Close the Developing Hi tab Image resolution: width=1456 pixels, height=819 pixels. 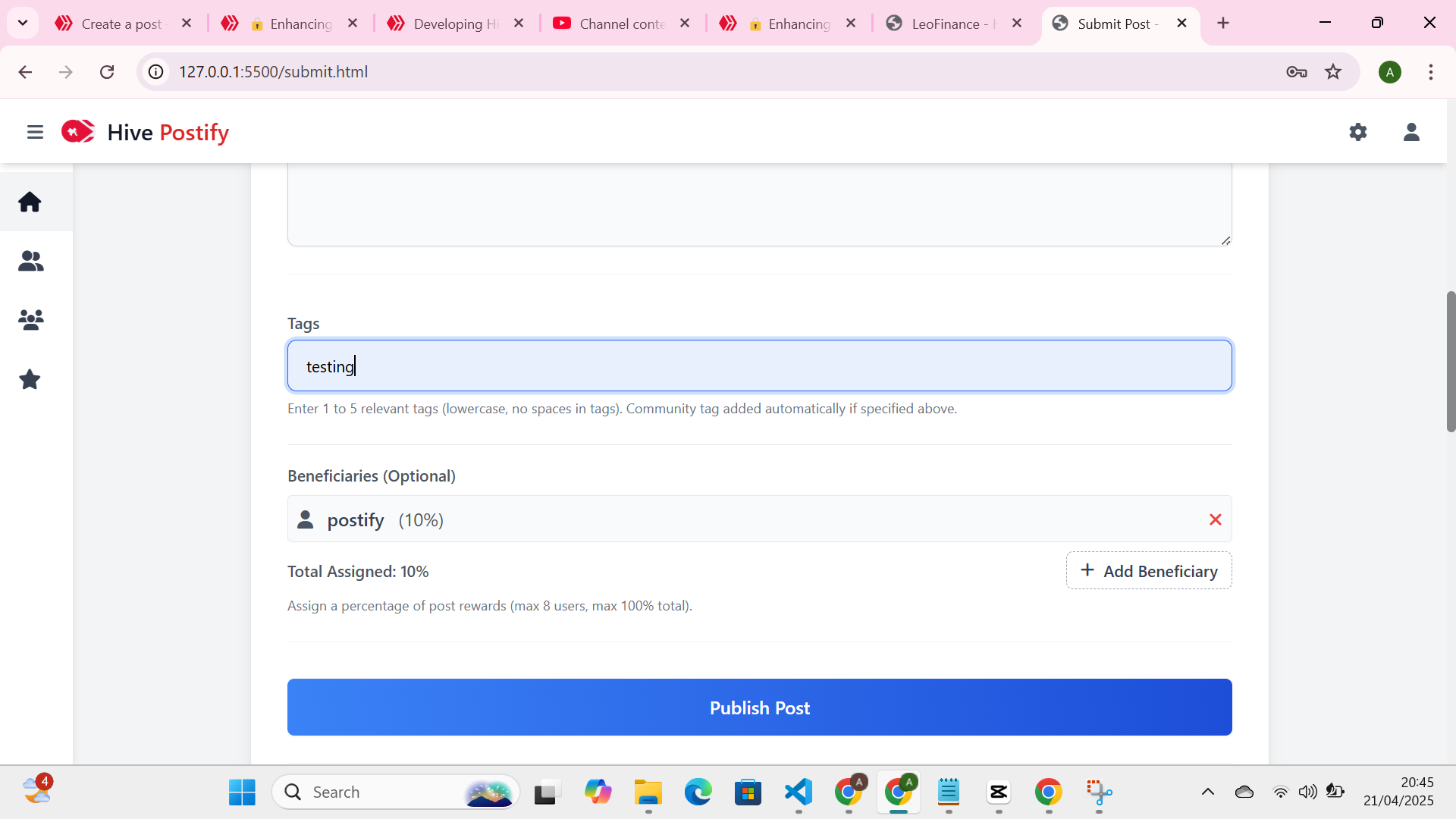click(x=519, y=24)
